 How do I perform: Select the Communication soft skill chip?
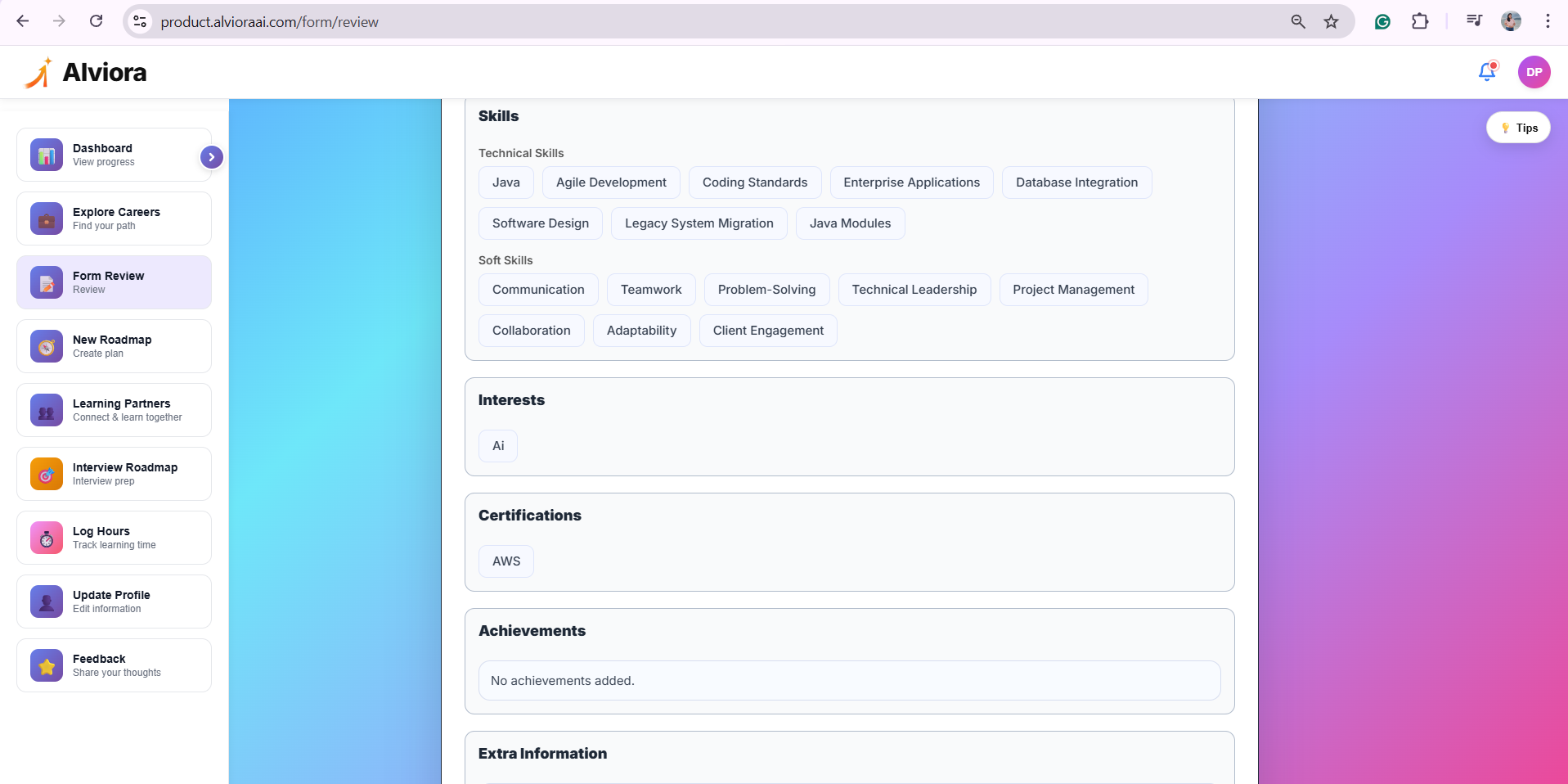538,290
